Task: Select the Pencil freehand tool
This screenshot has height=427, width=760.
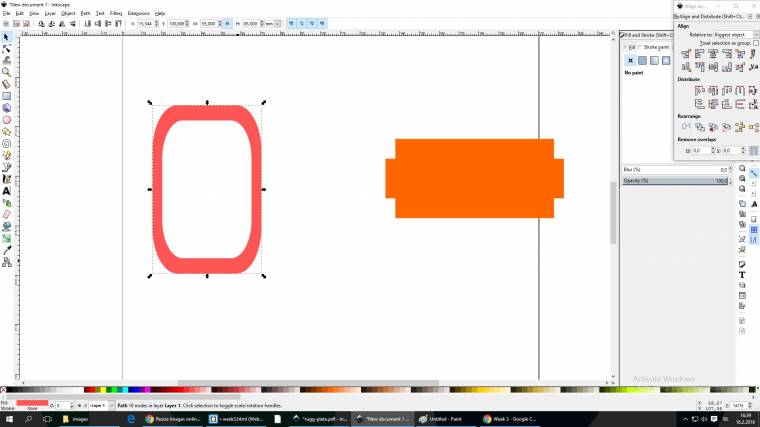Action: click(6, 155)
